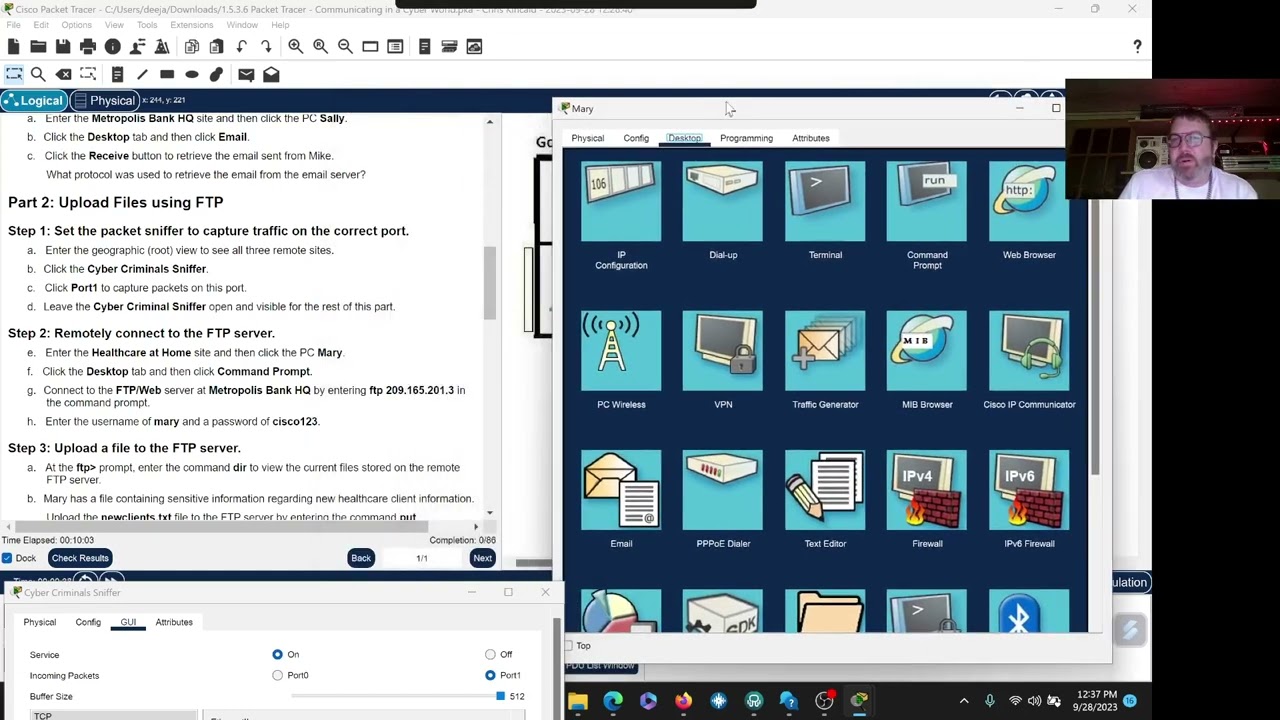Screen dimensions: 1280x720
Task: Launch the Text Editor app
Action: tap(825, 490)
